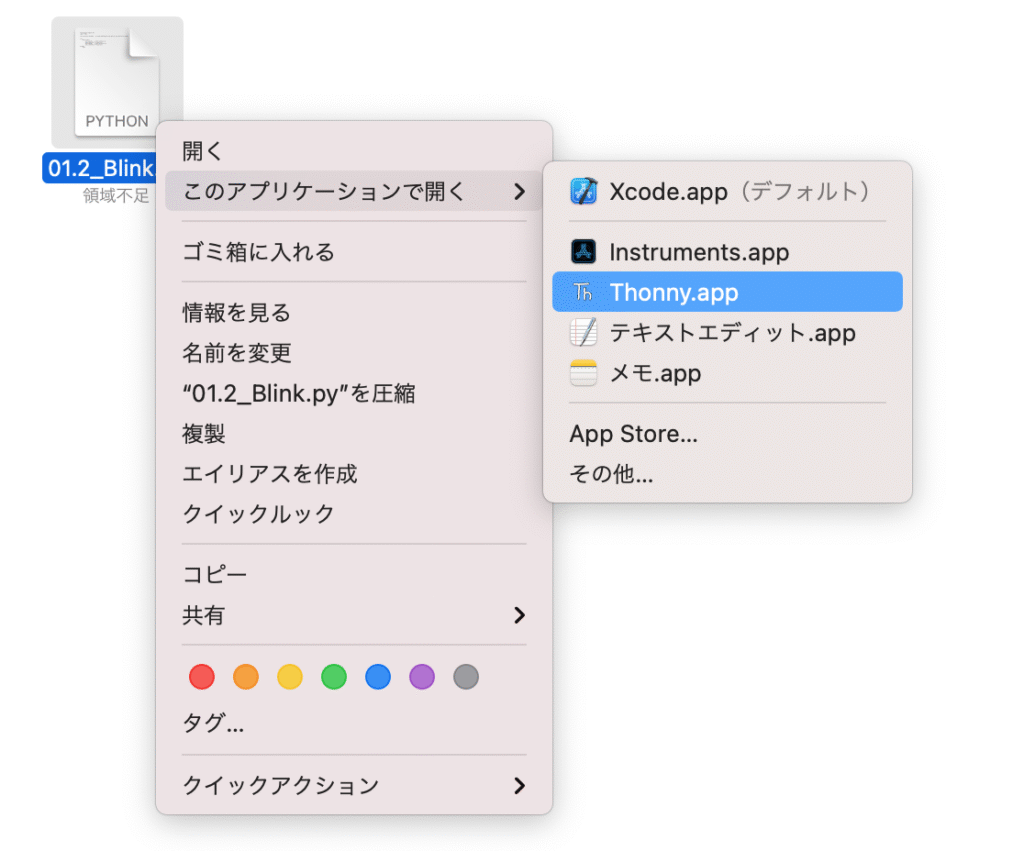The image size is (1024, 851).
Task: Open file with Thonny.app
Action: coord(728,291)
